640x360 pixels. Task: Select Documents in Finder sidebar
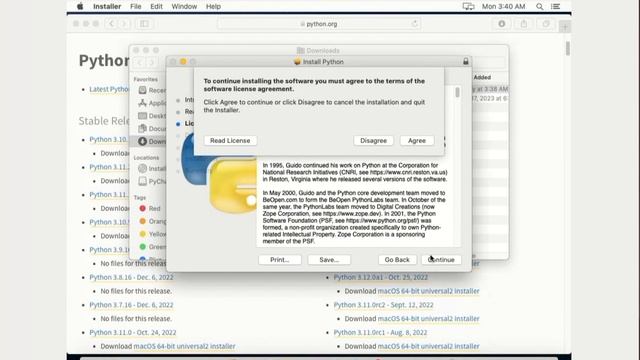click(152, 129)
